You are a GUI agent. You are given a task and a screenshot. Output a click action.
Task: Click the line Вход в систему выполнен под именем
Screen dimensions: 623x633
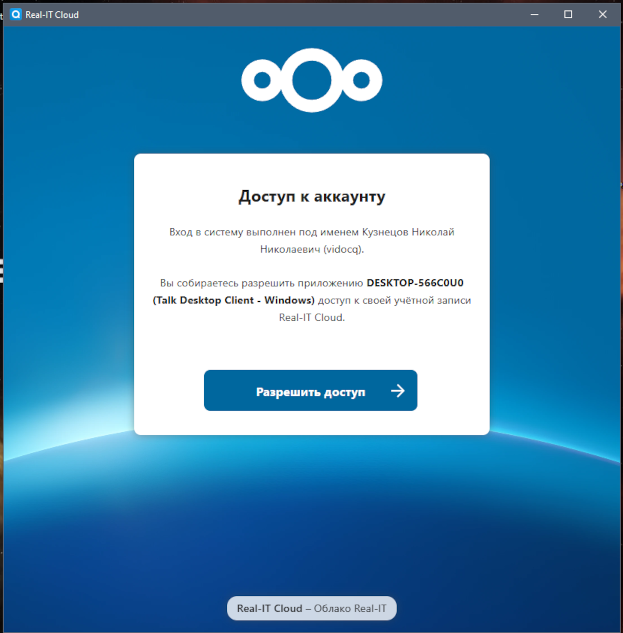coord(264,232)
